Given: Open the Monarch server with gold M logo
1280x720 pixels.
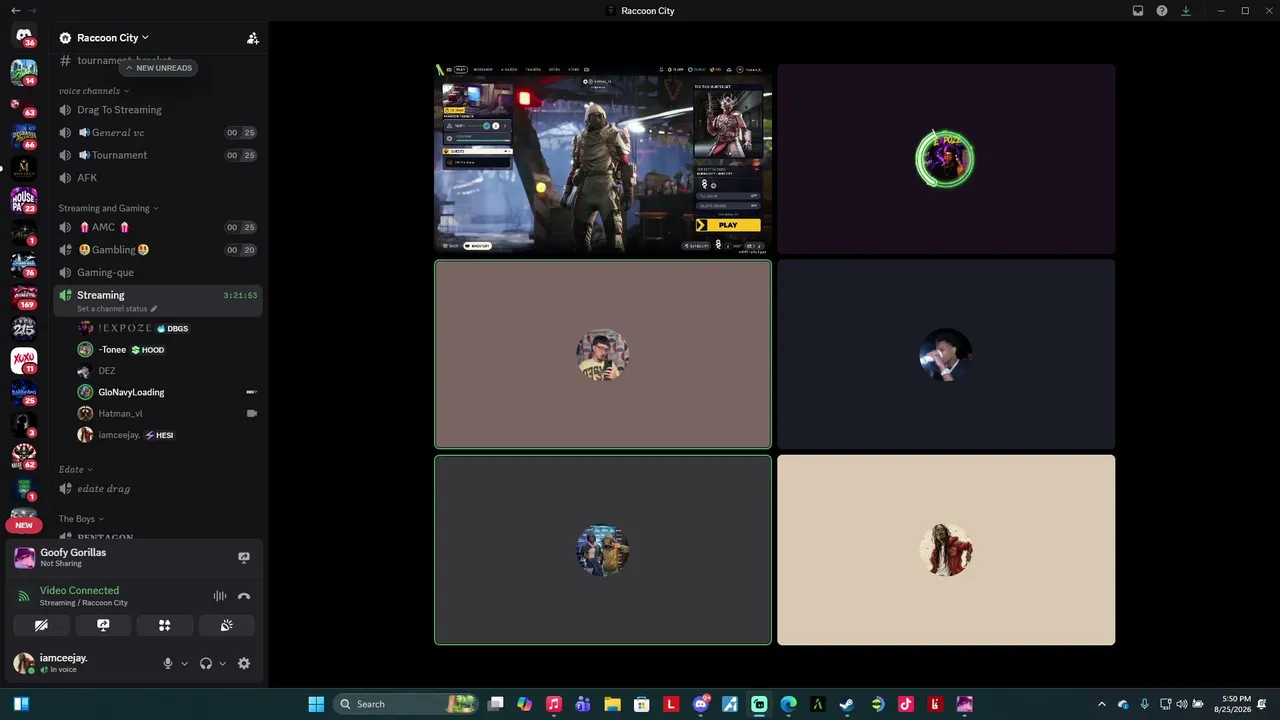Looking at the screenshot, I should point(24,168).
